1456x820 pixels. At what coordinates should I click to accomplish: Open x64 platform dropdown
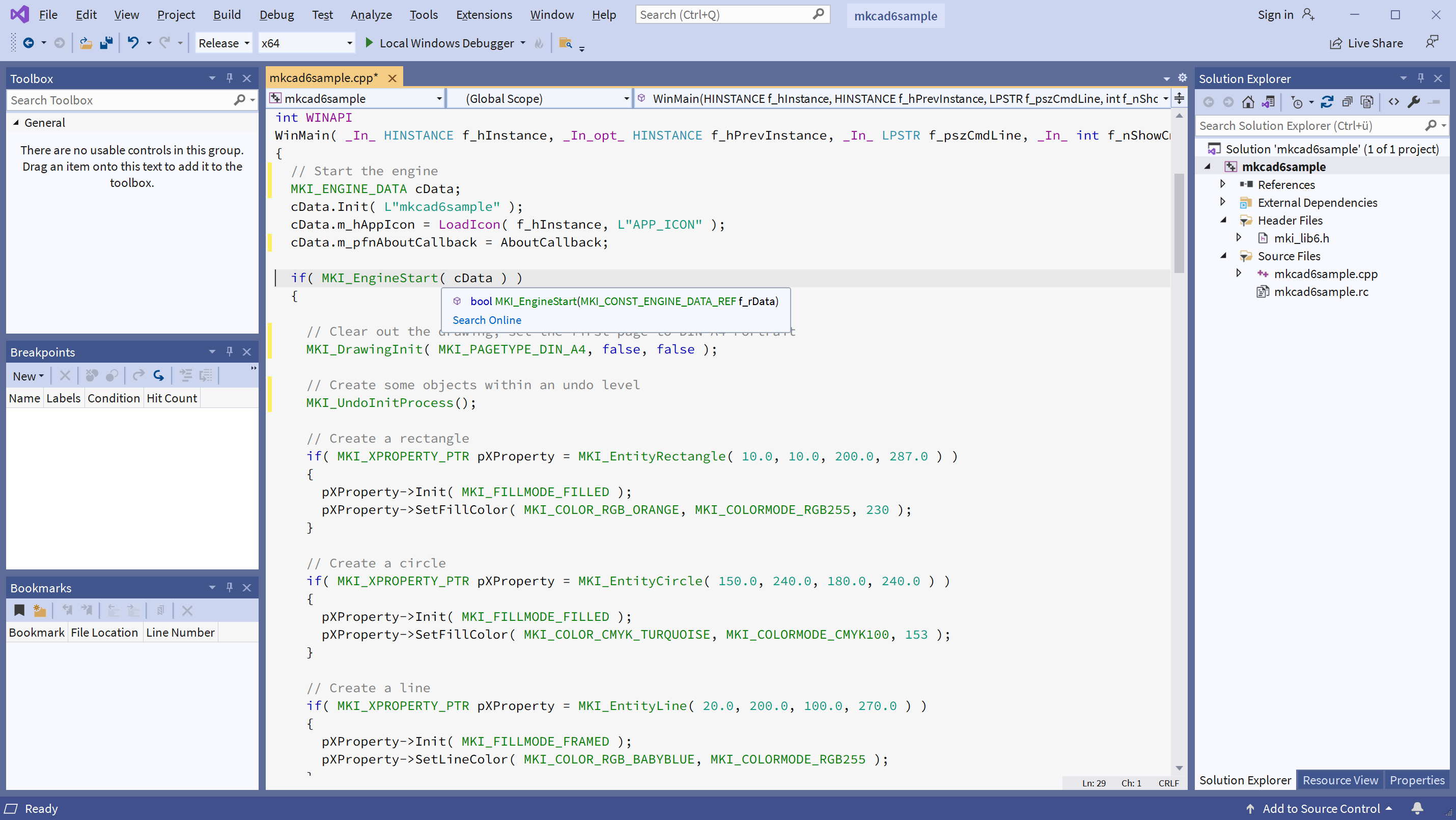point(306,43)
